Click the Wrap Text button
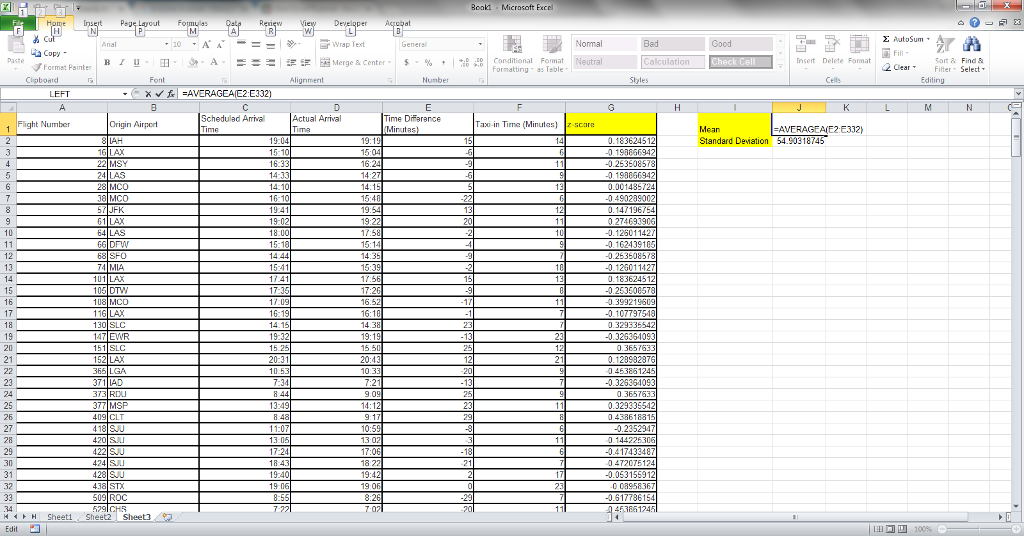 pos(343,44)
